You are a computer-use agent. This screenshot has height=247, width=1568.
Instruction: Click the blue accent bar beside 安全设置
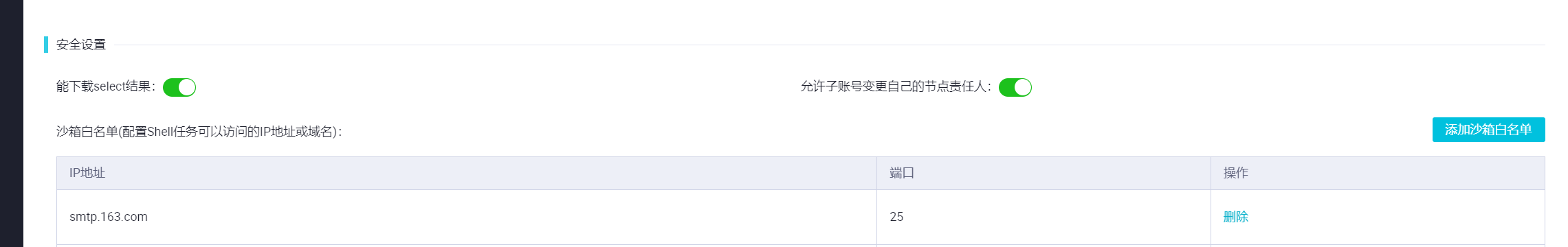[x=46, y=45]
